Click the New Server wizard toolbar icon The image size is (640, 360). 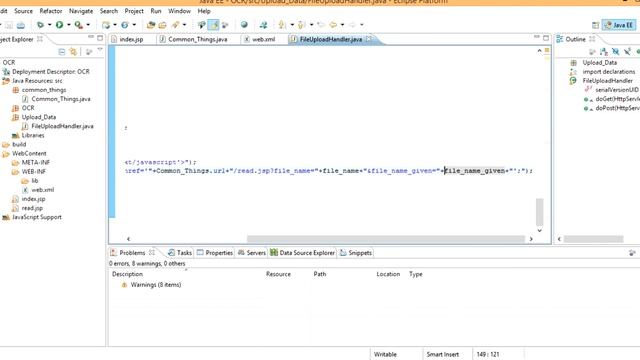(106, 25)
